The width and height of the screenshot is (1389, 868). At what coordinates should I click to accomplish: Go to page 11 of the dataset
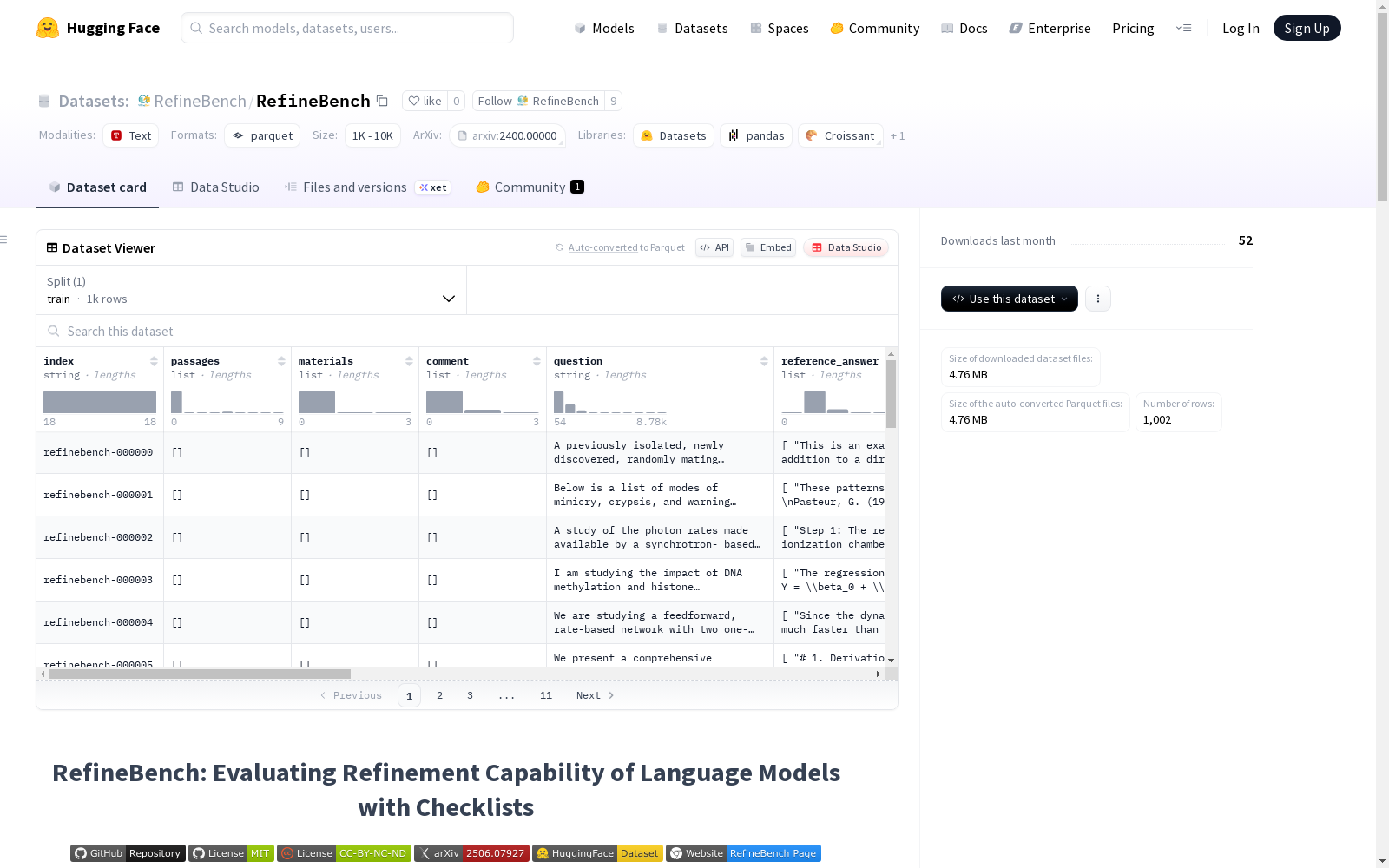(546, 695)
